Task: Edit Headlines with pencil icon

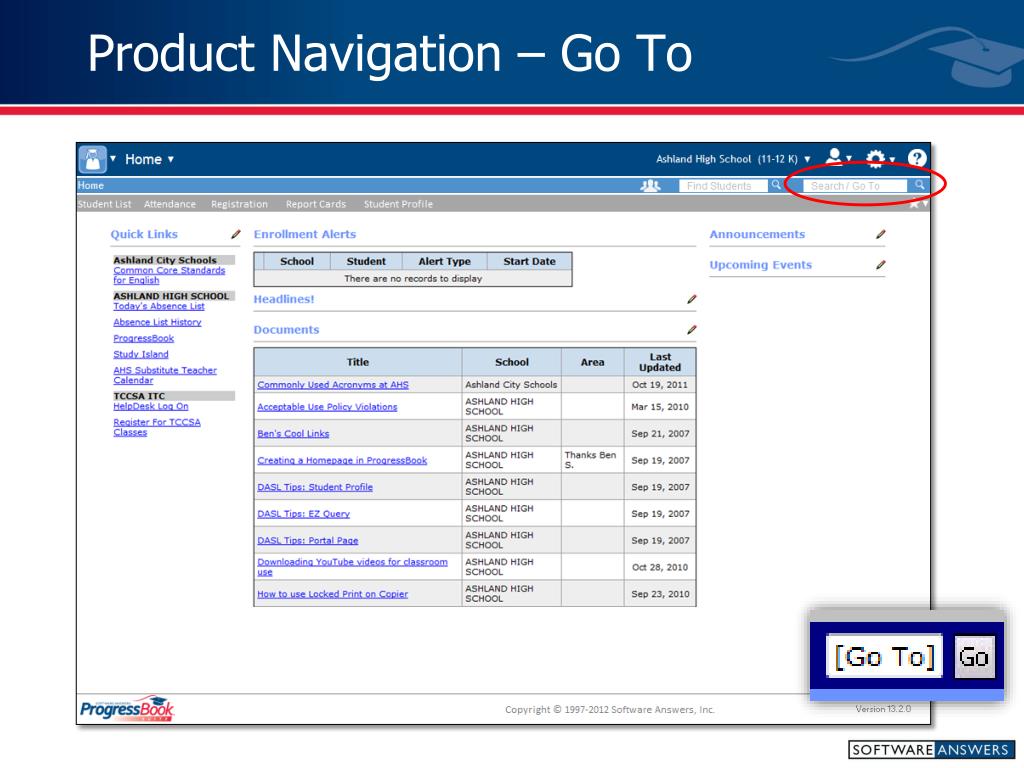Action: (692, 299)
